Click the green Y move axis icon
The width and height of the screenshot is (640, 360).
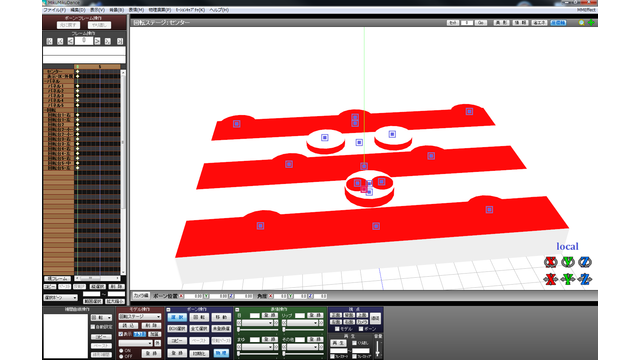(x=568, y=279)
